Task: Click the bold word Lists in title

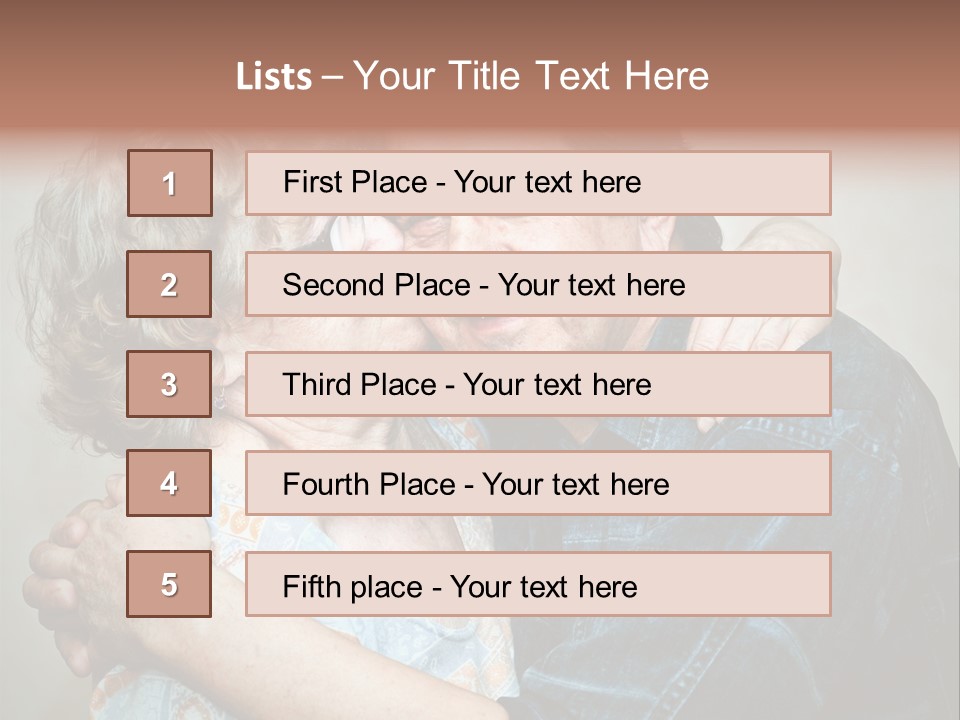Action: (x=274, y=77)
